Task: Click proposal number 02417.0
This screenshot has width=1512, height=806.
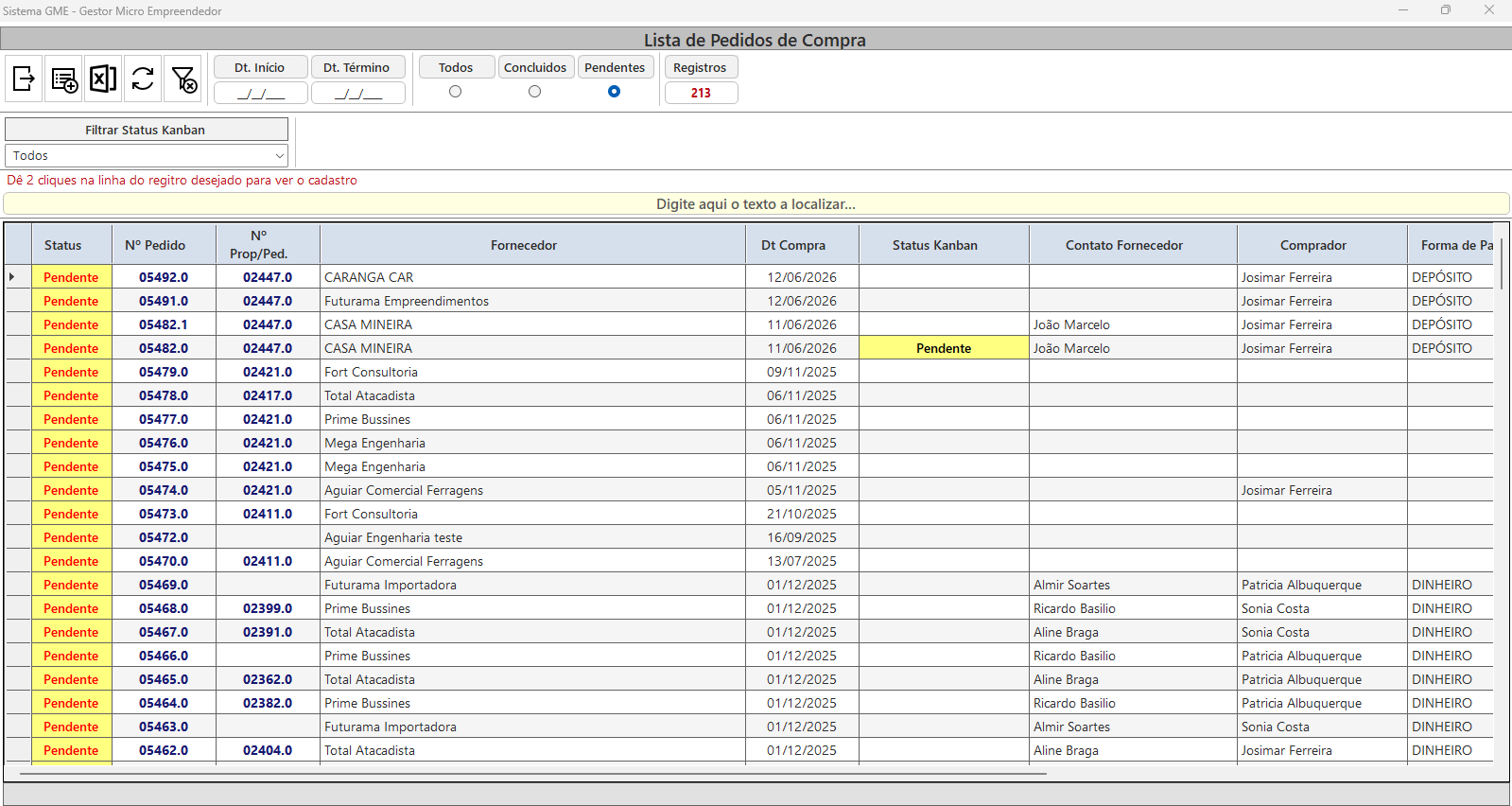Action: (x=268, y=395)
